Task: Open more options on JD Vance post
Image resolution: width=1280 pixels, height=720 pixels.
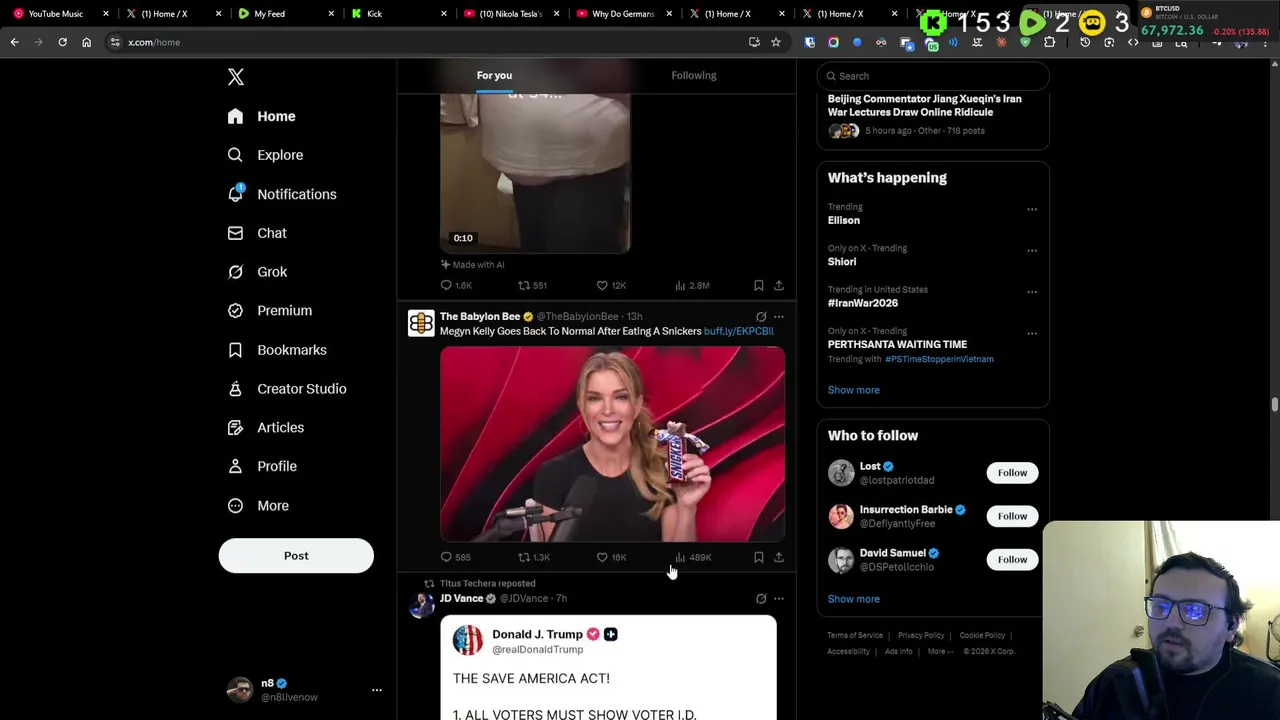Action: click(779, 599)
